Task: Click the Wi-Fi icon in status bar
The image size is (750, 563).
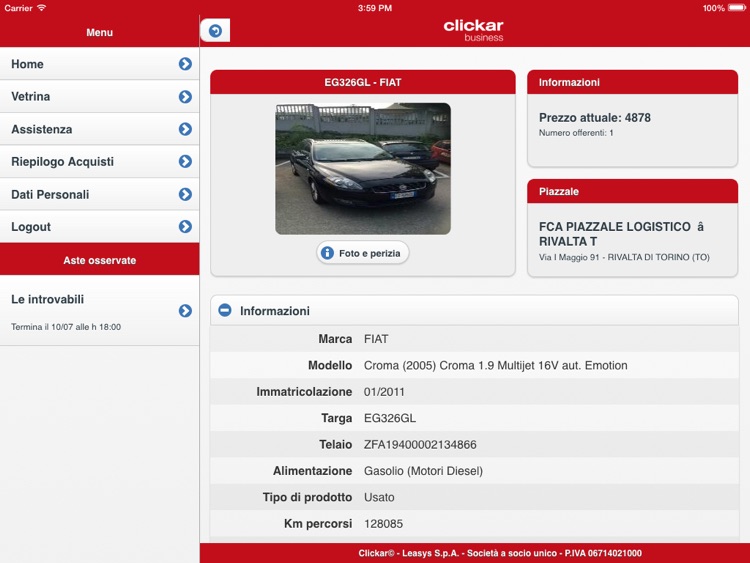Action: click(x=42, y=8)
